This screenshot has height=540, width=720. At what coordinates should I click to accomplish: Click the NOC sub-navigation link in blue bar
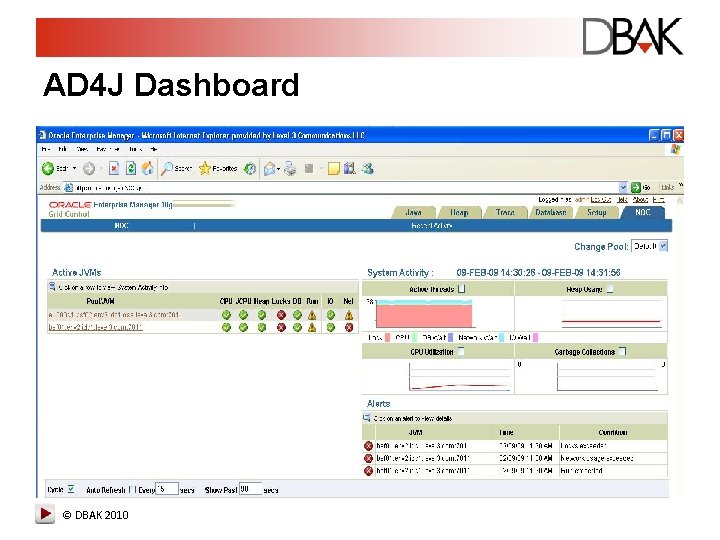click(x=121, y=225)
